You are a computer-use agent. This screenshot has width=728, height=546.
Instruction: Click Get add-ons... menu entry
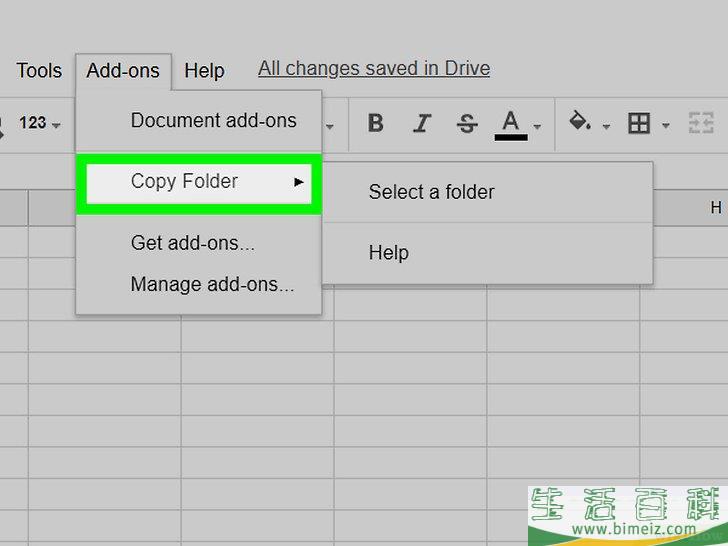tap(192, 243)
